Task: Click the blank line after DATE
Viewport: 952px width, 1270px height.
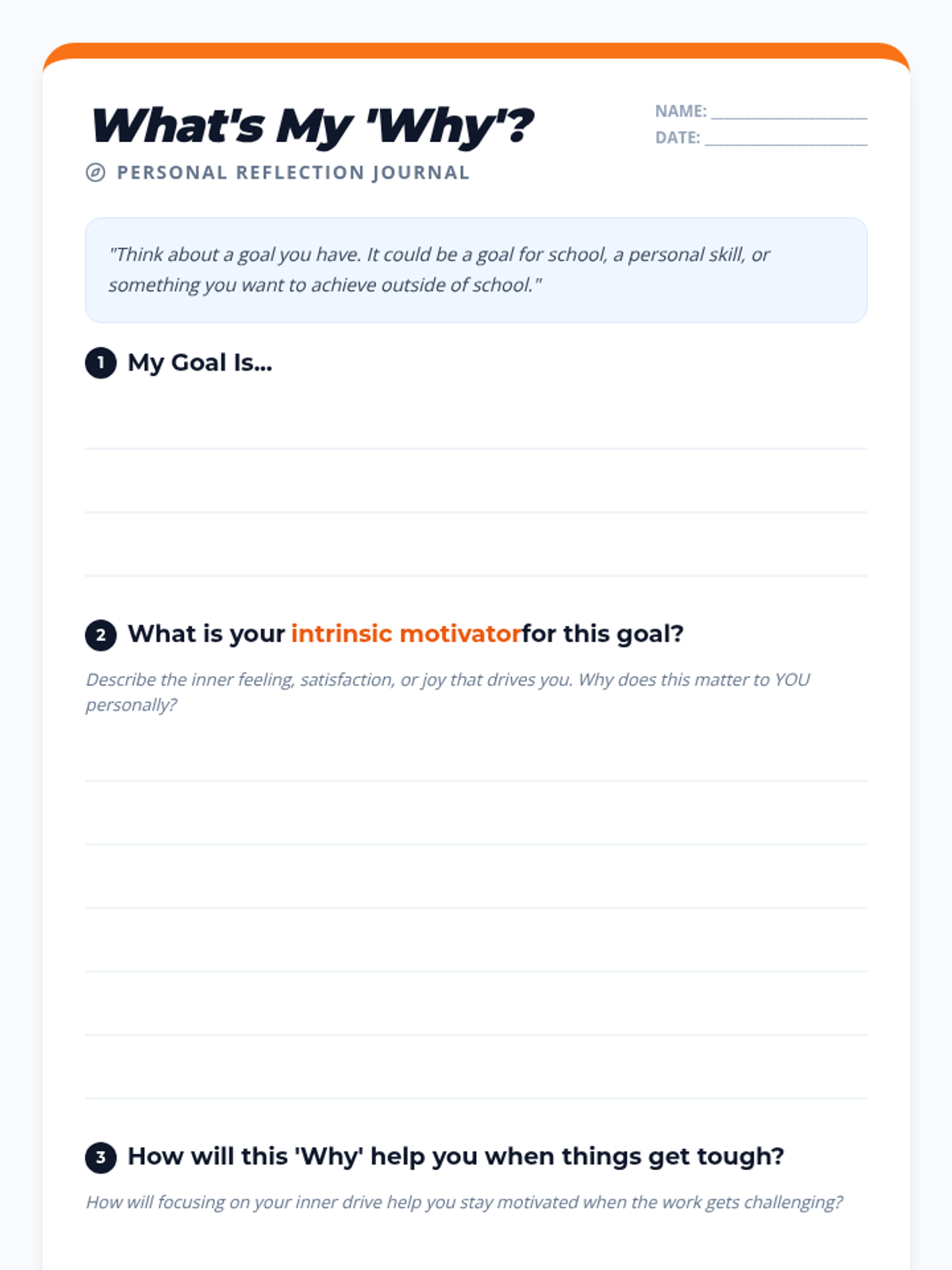Action: pos(785,139)
